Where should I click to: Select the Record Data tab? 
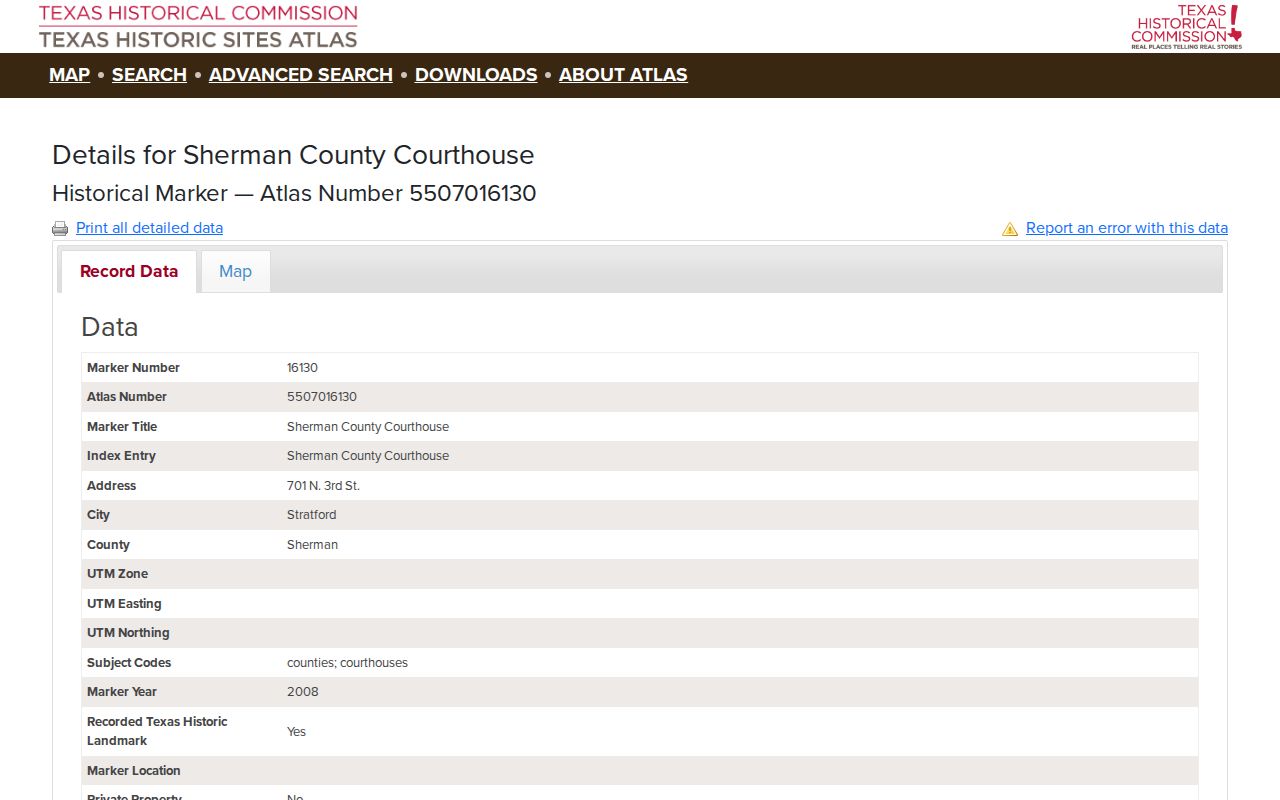point(129,271)
